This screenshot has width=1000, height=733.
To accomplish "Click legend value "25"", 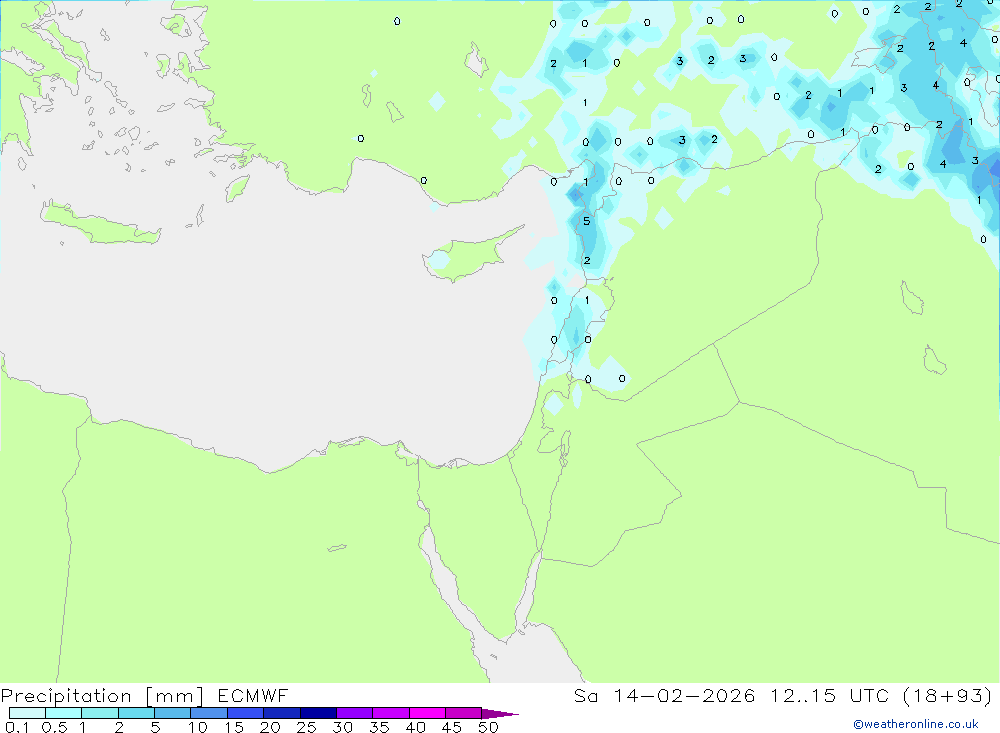I will 306,727.
